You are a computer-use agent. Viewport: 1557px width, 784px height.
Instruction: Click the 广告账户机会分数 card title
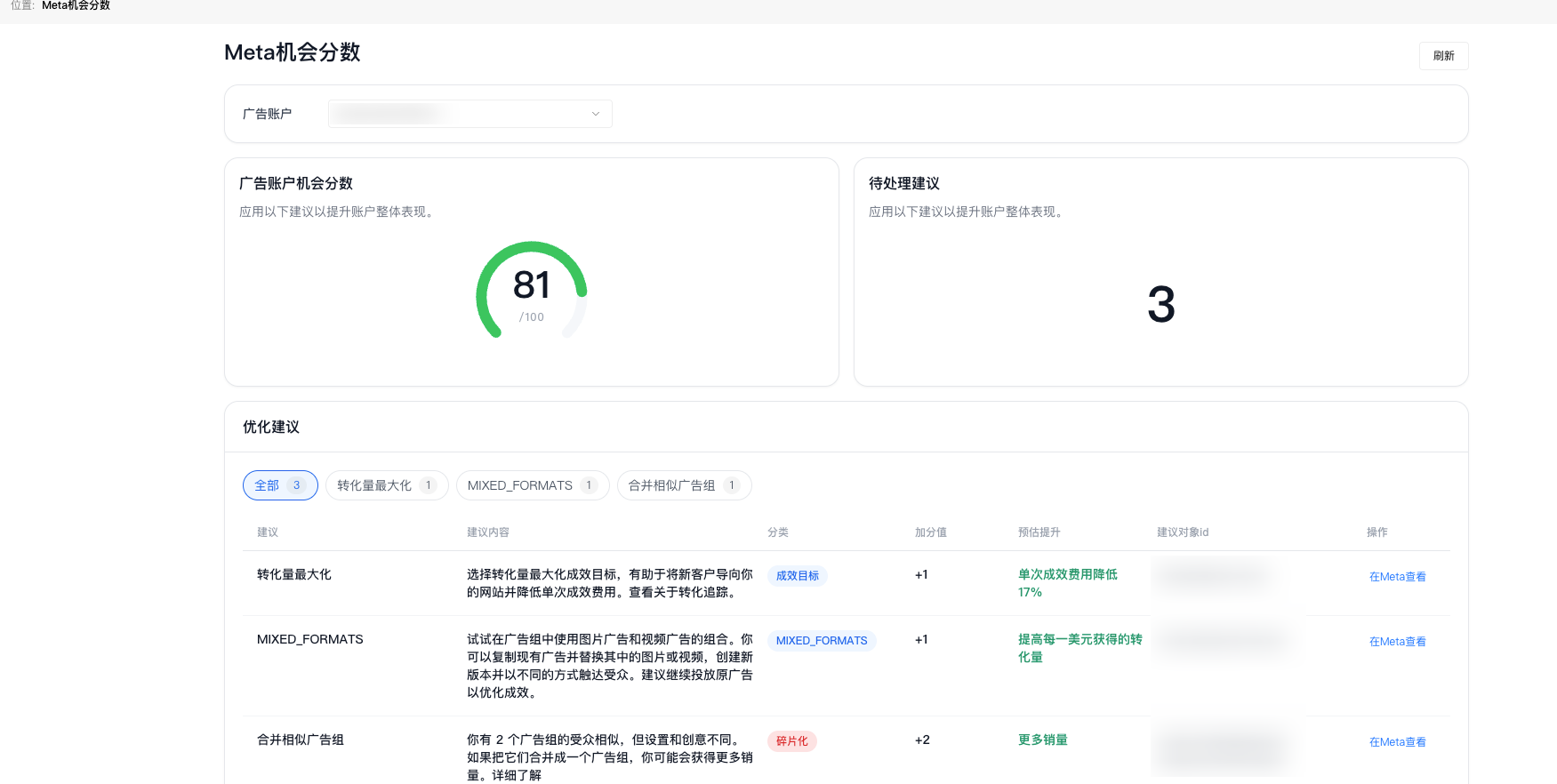(296, 183)
